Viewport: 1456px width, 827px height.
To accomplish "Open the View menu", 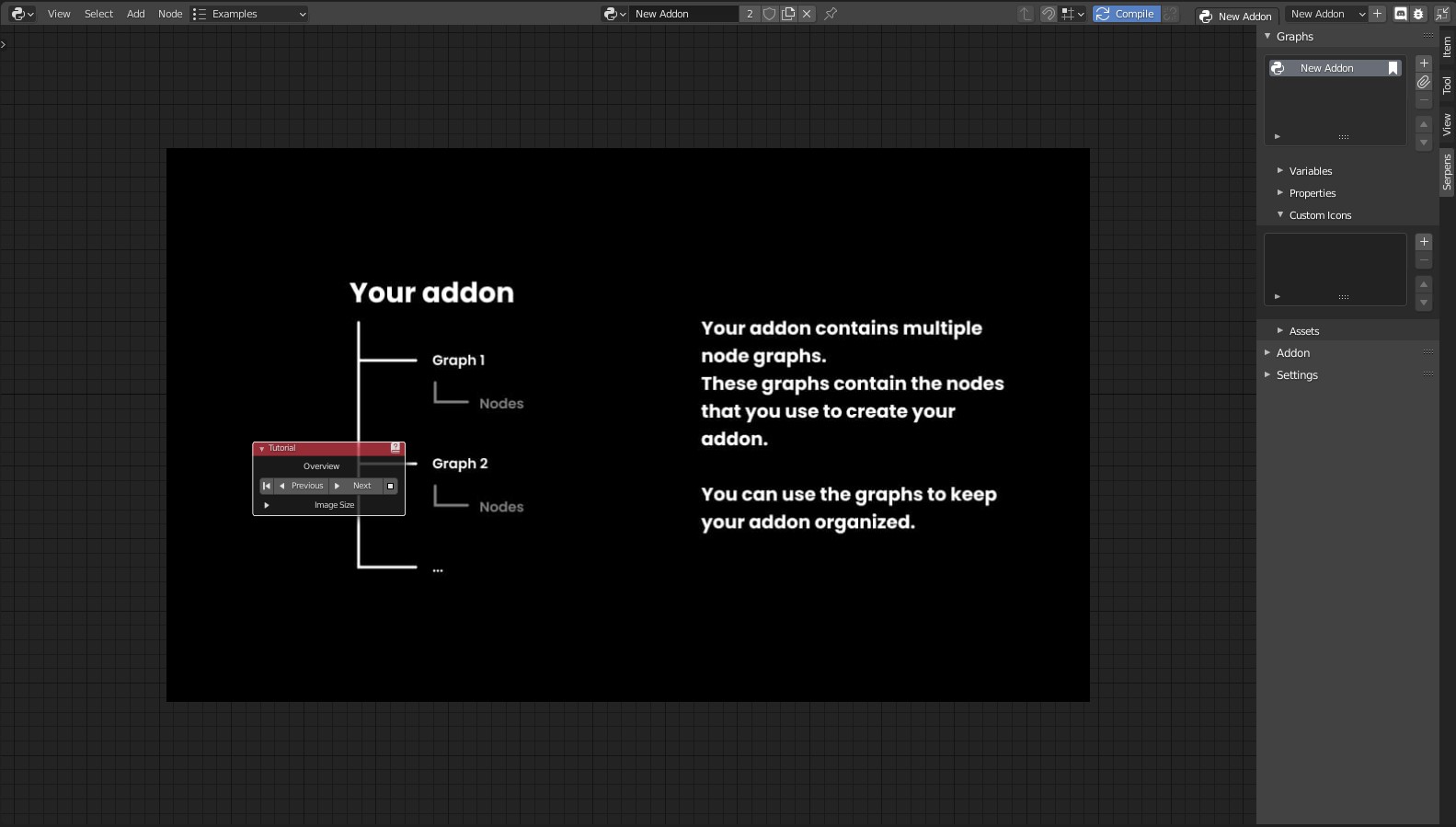I will [59, 14].
